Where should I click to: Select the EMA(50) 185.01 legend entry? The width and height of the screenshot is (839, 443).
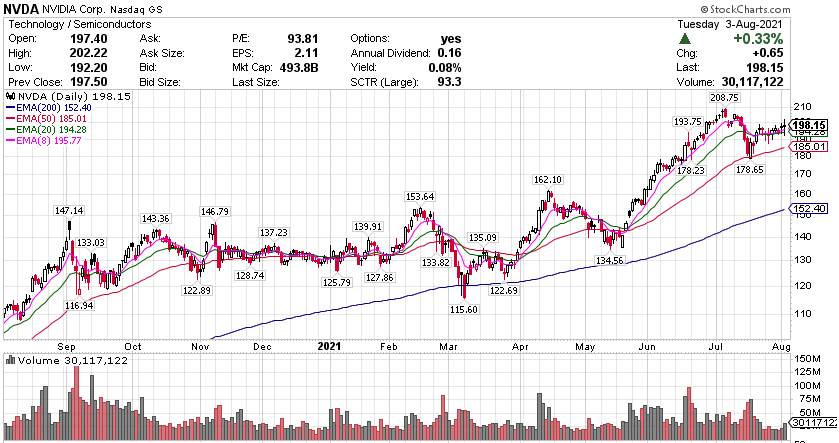(x=47, y=119)
